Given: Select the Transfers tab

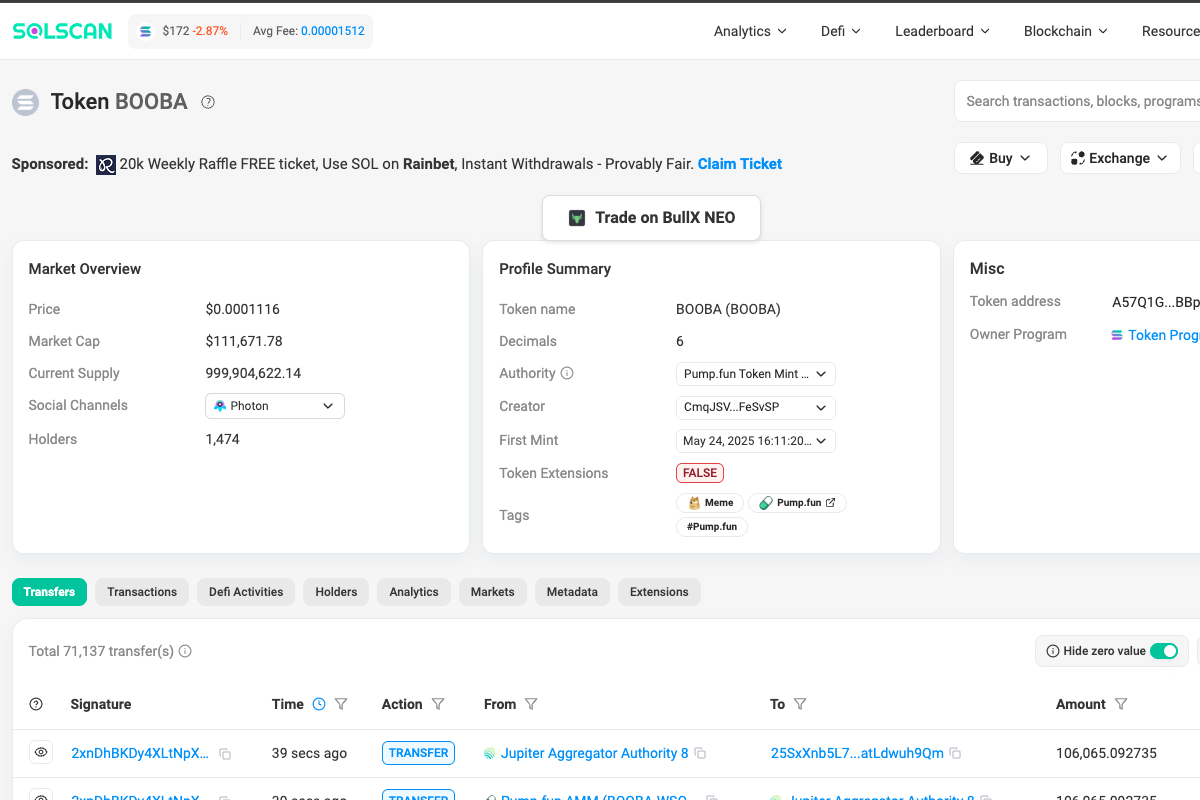Looking at the screenshot, I should pos(49,592).
